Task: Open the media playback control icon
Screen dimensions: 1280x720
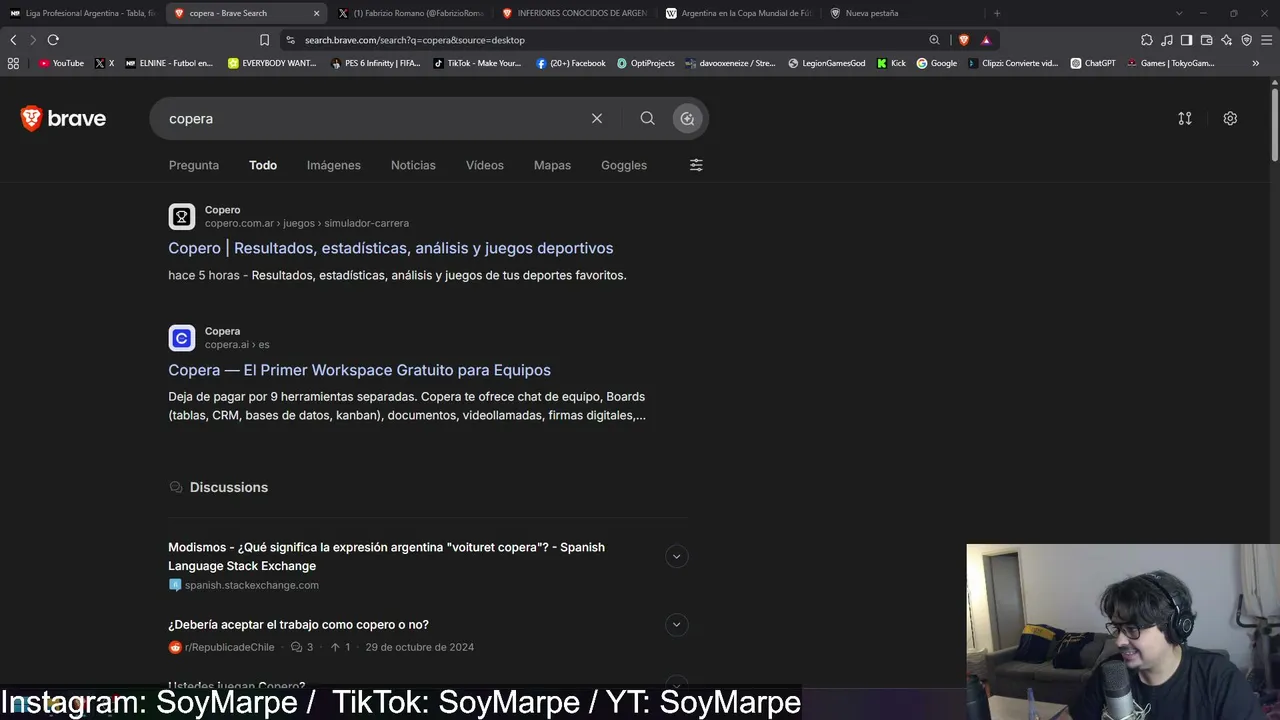Action: click(x=1166, y=40)
